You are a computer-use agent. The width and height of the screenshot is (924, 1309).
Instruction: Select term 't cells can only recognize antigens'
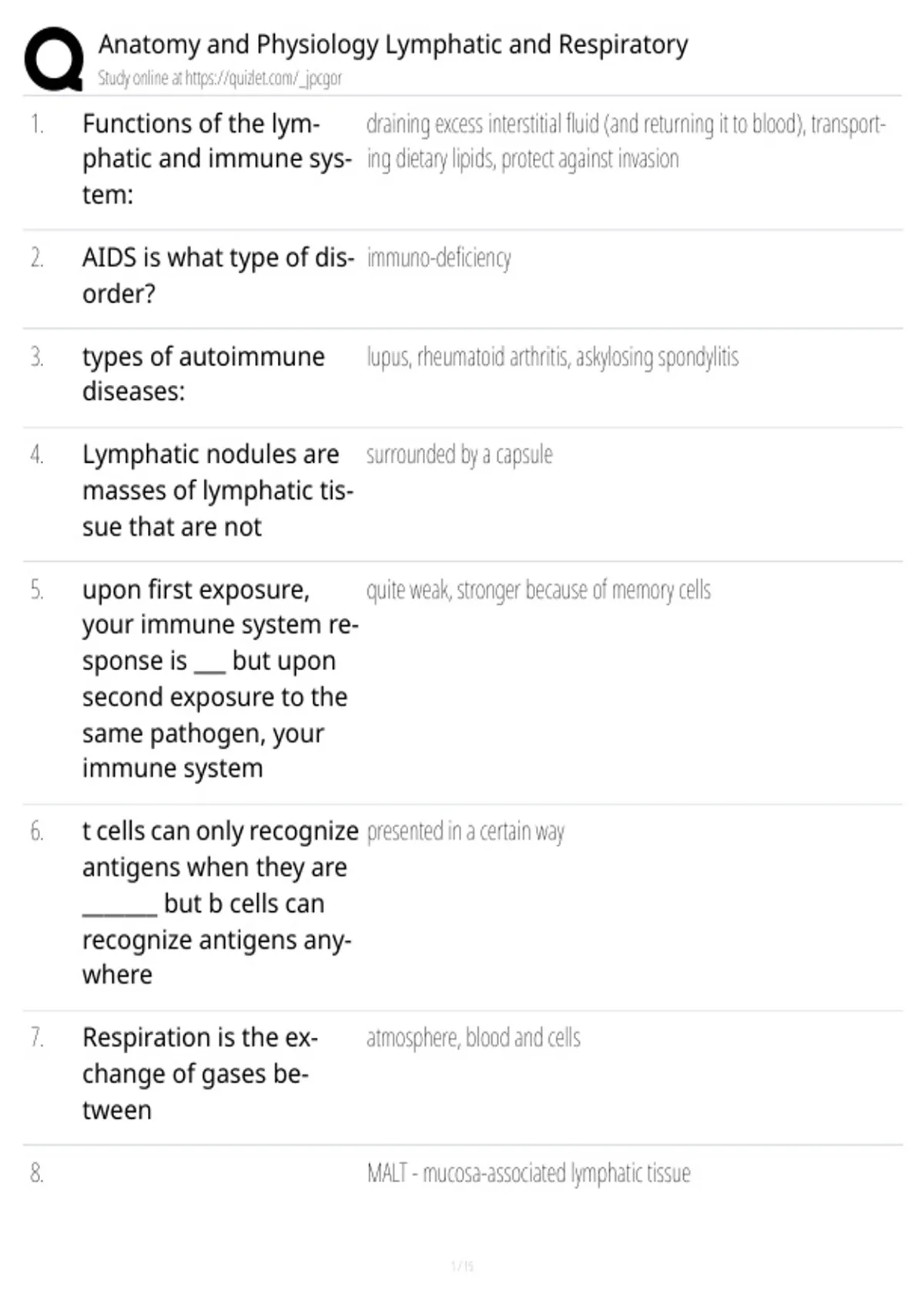[x=220, y=902]
